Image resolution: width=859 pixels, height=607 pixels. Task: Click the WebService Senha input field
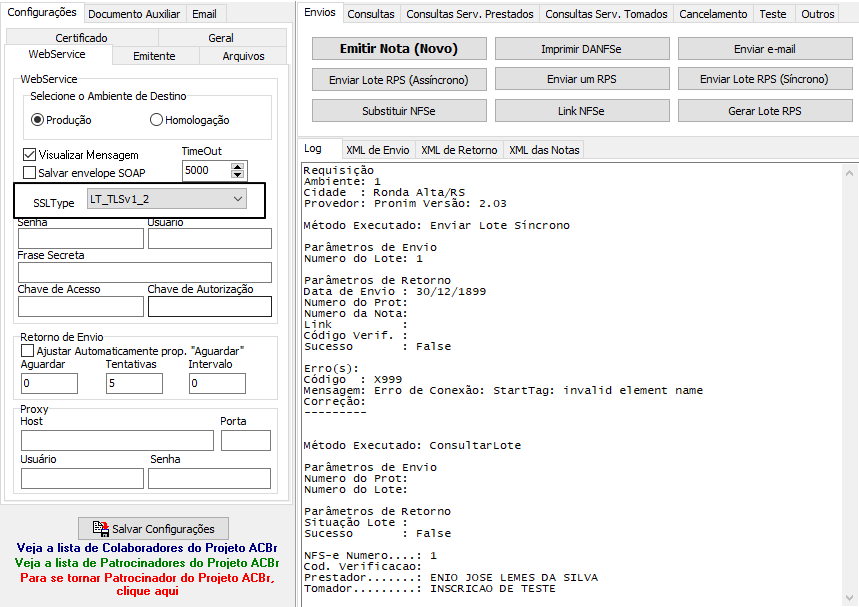click(81, 238)
